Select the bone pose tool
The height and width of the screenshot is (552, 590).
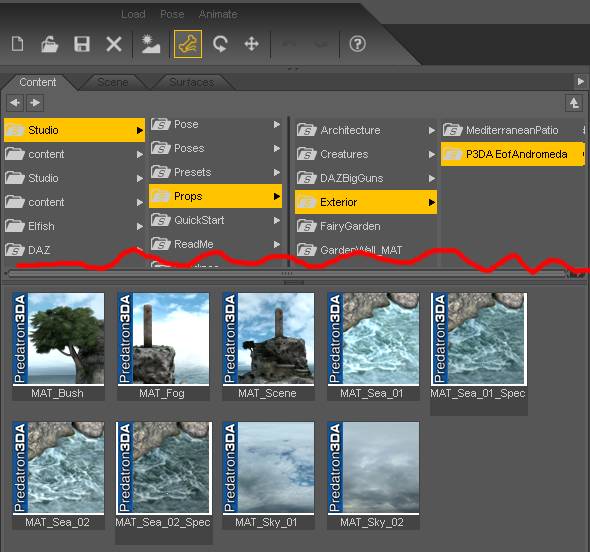[188, 44]
